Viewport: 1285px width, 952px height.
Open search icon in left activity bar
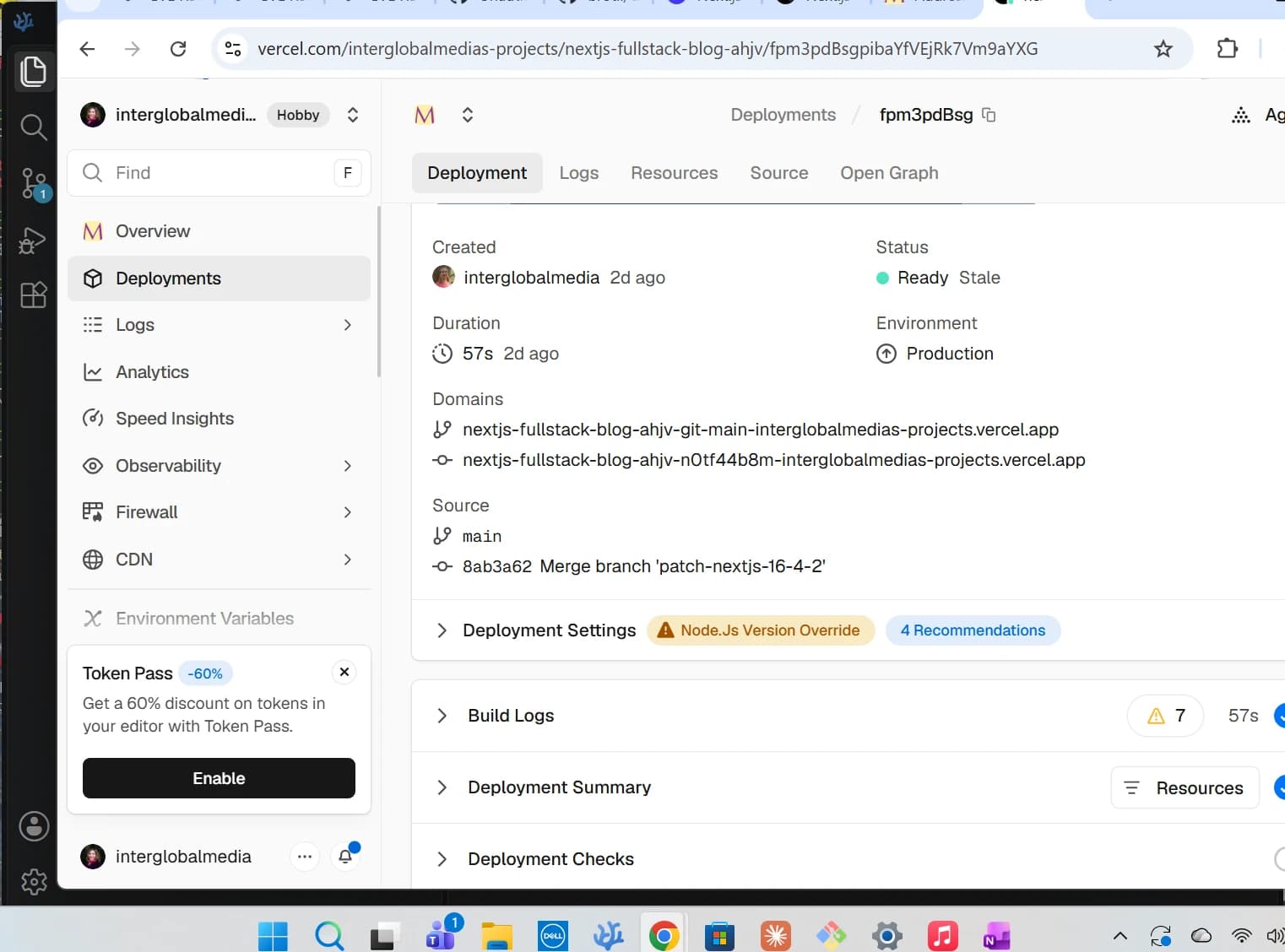33,127
